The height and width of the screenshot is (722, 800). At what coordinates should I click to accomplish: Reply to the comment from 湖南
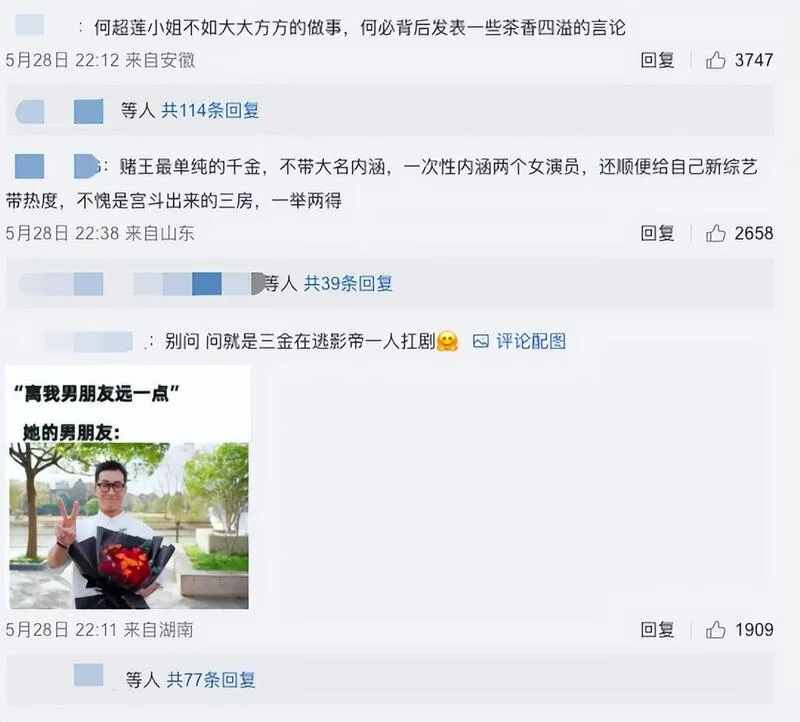point(657,630)
